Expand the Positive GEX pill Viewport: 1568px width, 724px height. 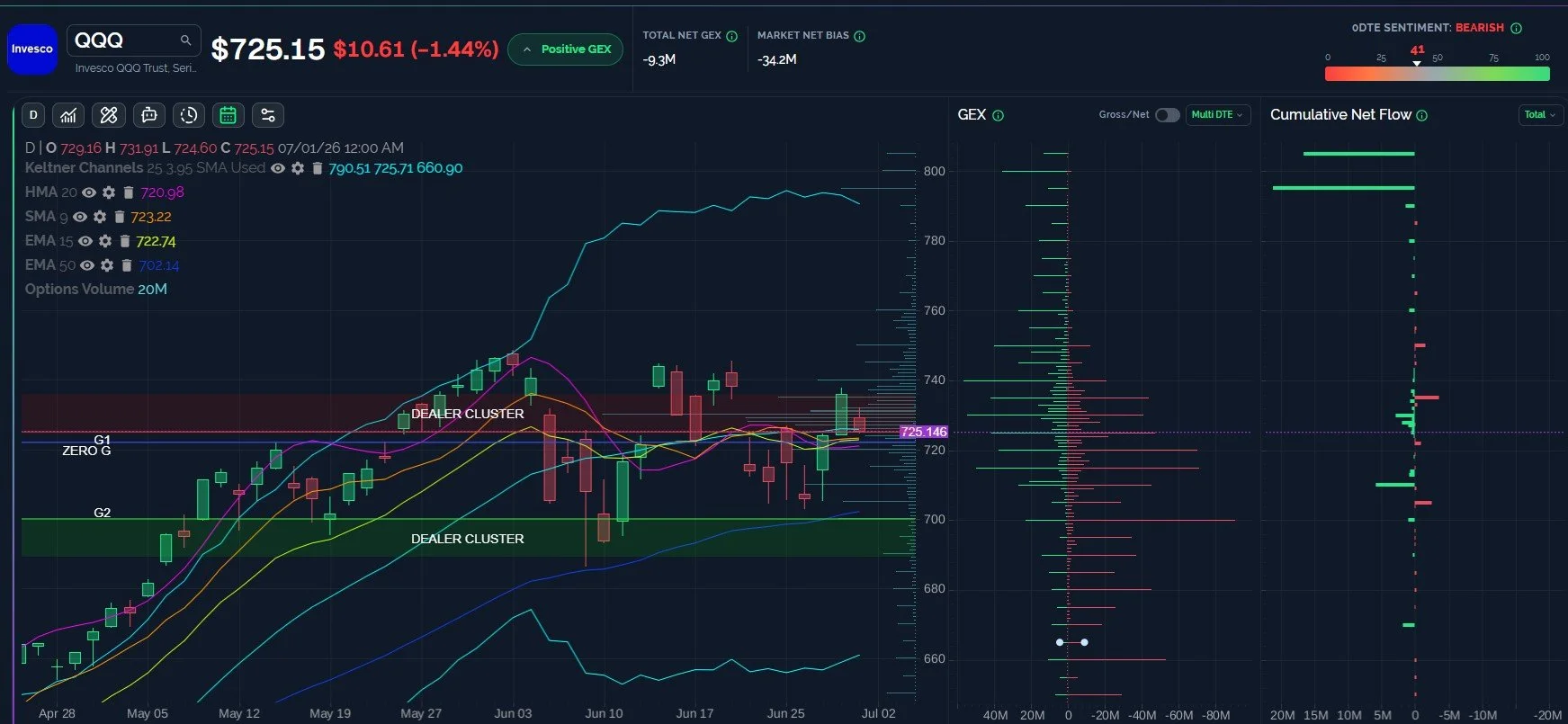point(565,49)
